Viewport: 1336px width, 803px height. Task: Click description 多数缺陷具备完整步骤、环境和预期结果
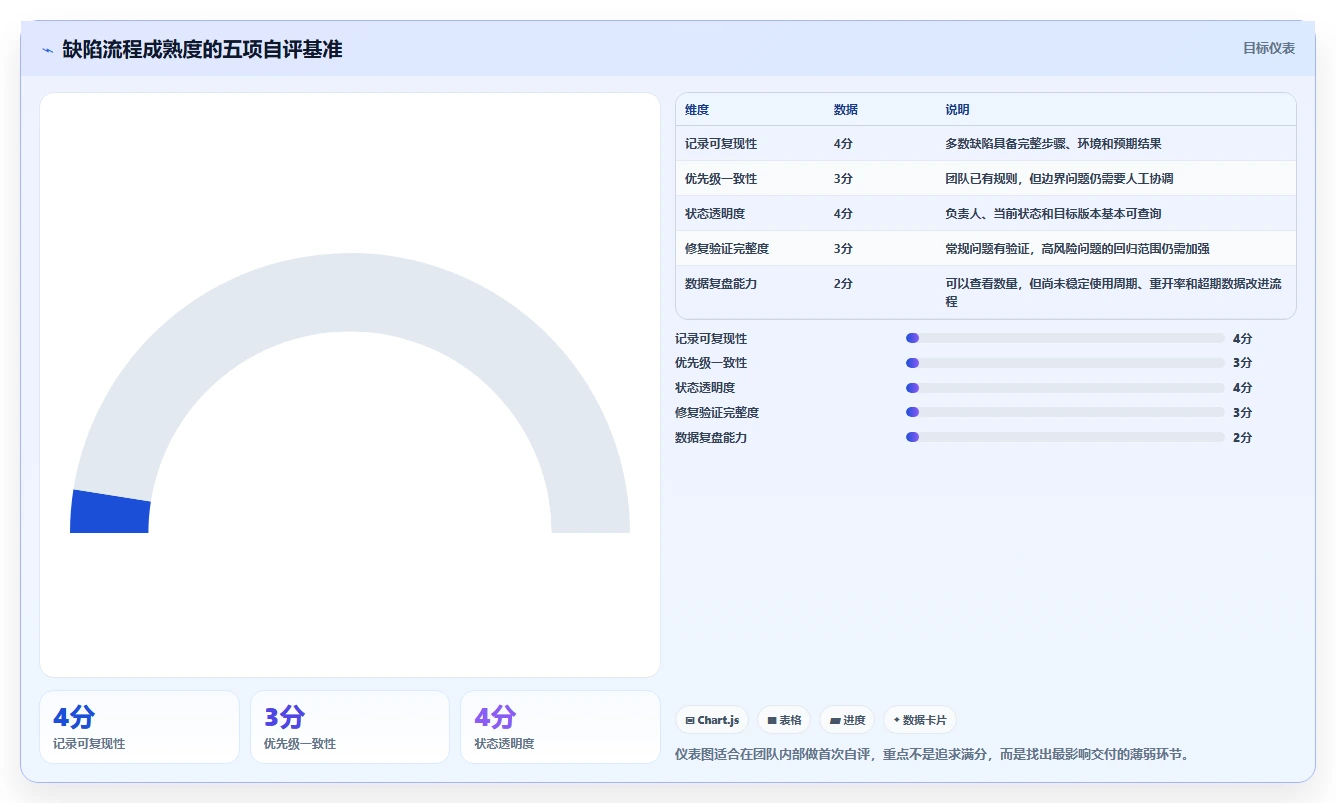coord(1053,144)
